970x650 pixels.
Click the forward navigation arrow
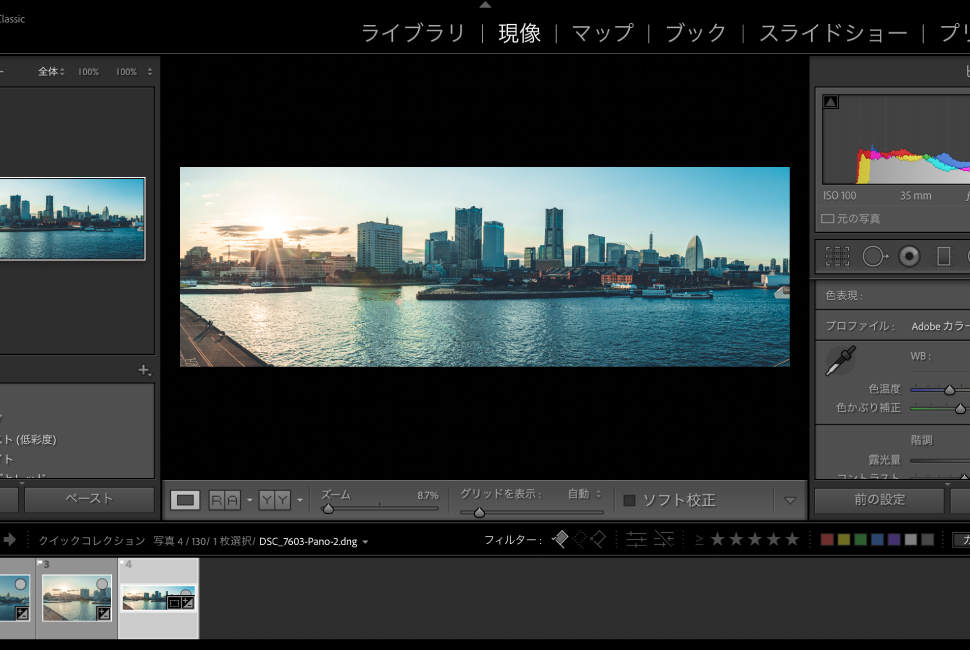click(9, 540)
